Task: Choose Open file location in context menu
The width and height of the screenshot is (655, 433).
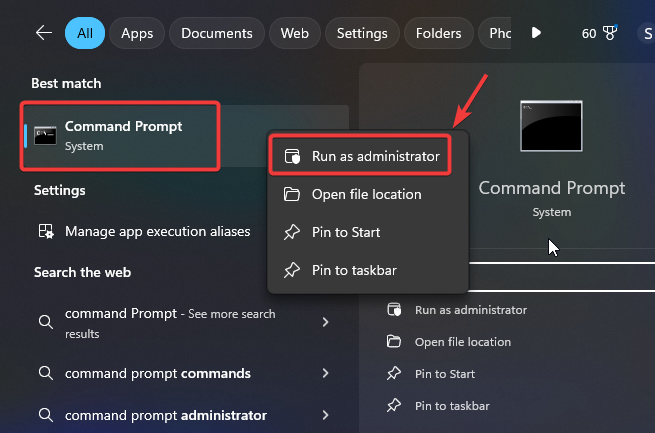Action: point(368,194)
